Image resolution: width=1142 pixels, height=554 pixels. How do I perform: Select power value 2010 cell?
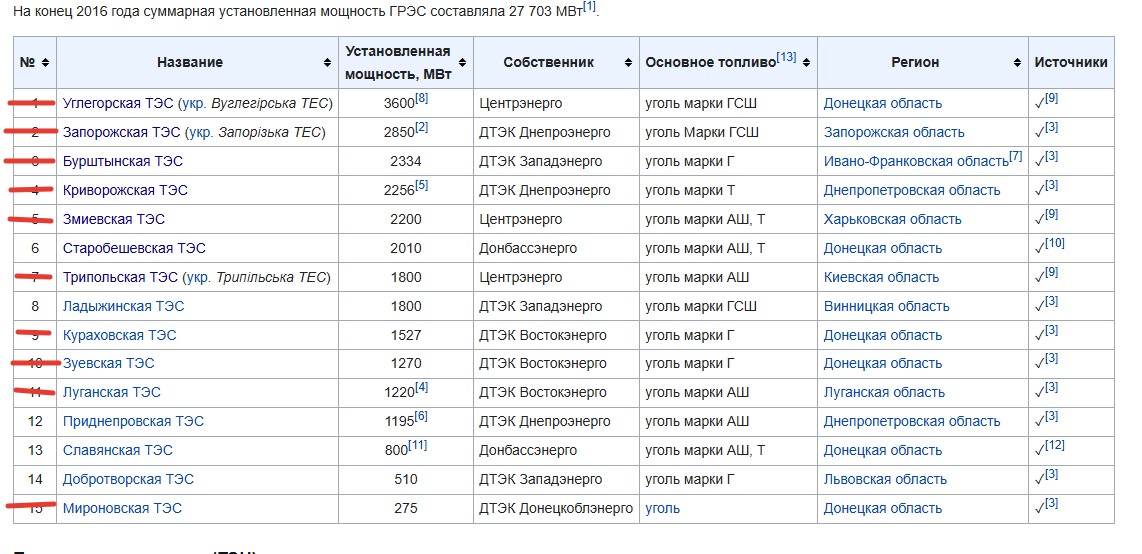coord(406,248)
